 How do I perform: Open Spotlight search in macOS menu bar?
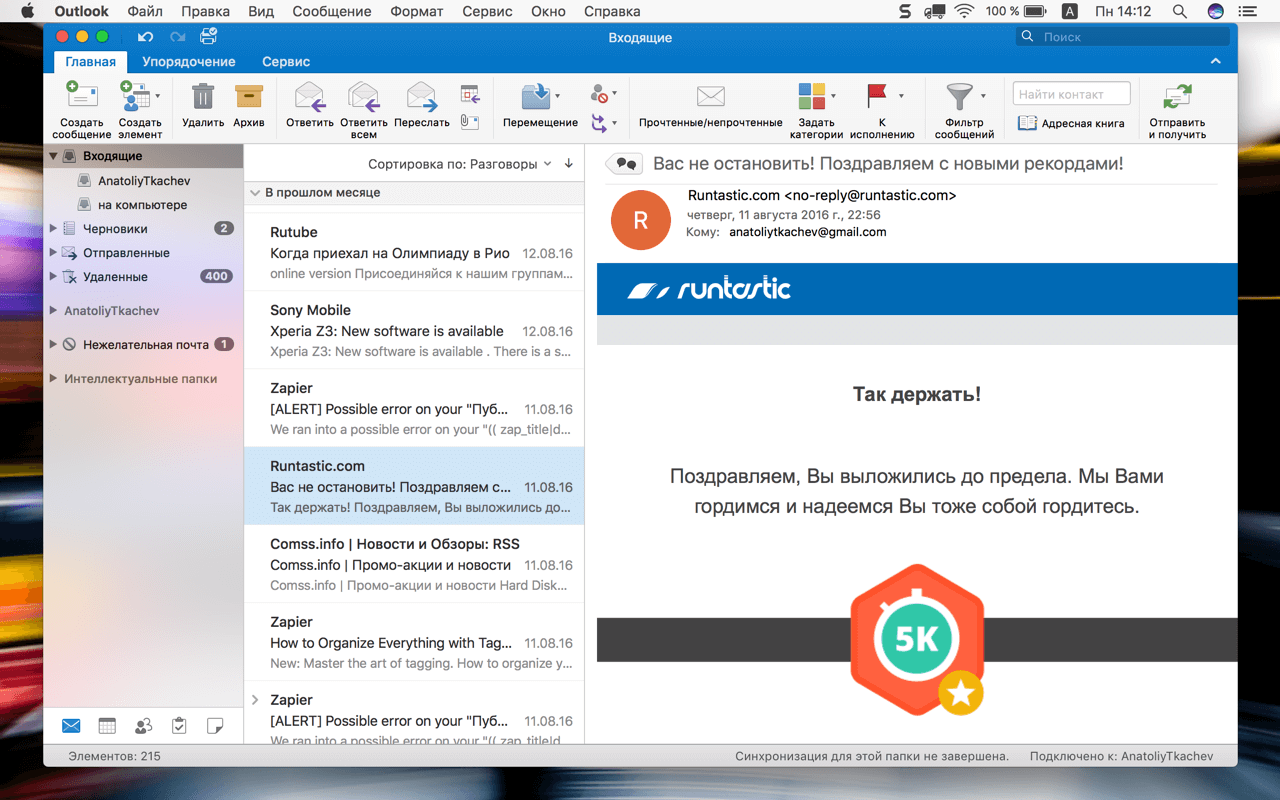(1180, 12)
